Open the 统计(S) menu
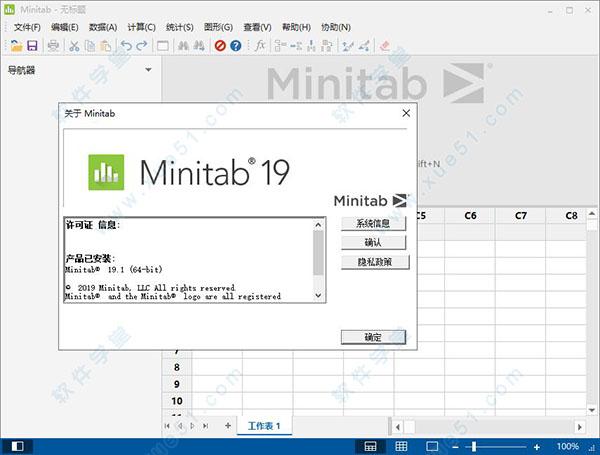This screenshot has width=600, height=455. pyautogui.click(x=179, y=27)
